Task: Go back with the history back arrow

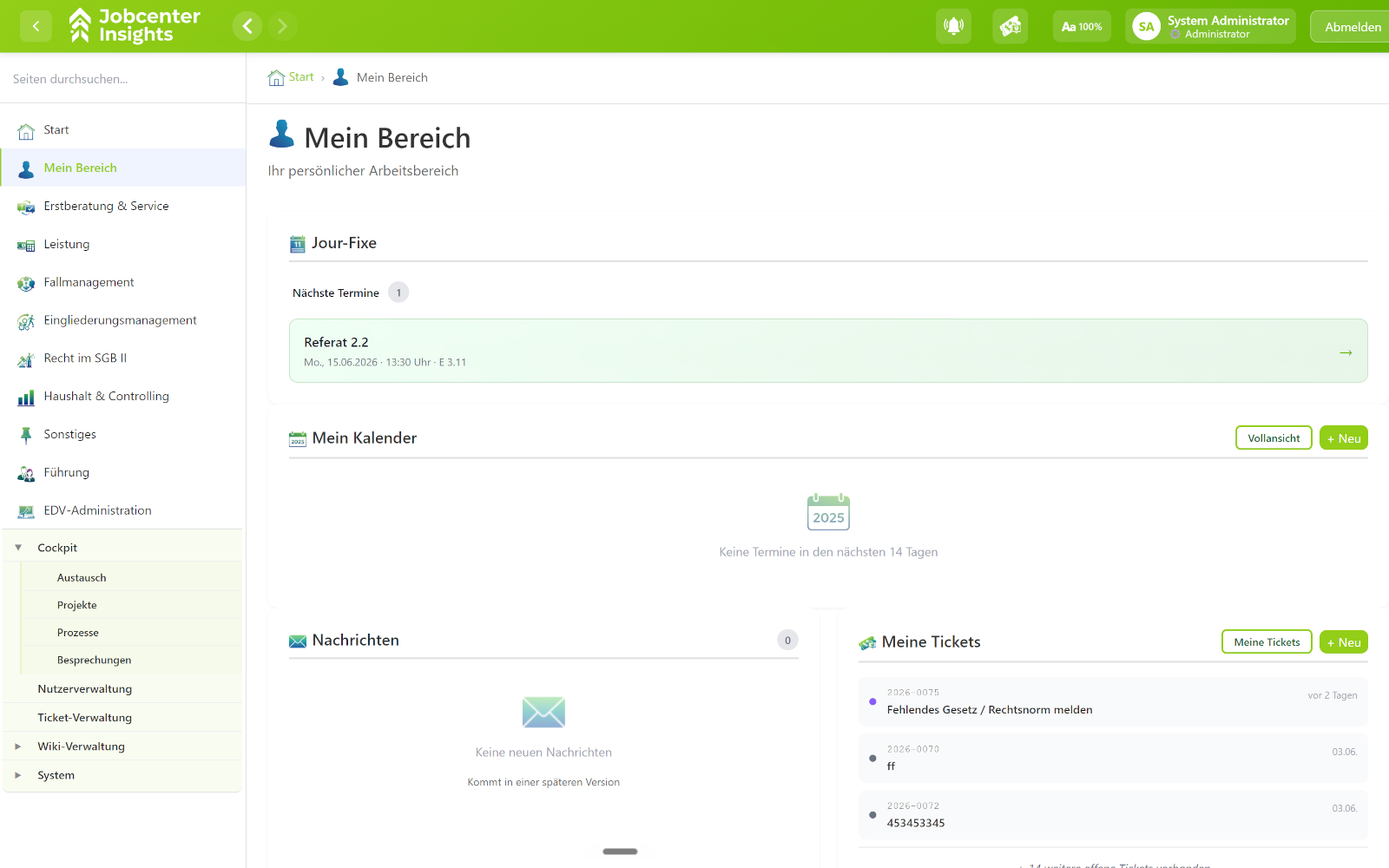Action: pos(247,26)
